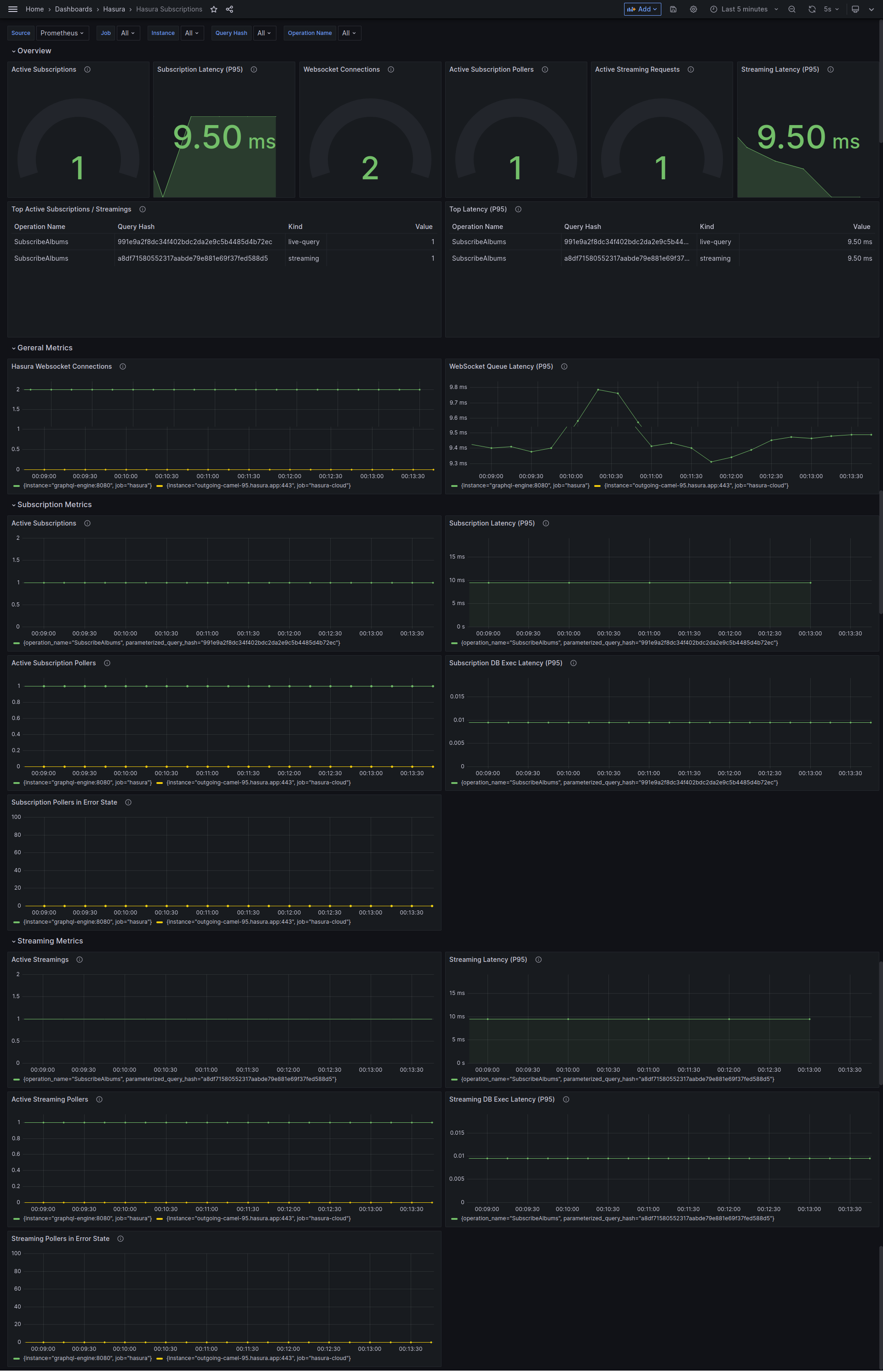The image size is (883, 1372).
Task: Open the Job All dropdown
Action: tap(128, 33)
